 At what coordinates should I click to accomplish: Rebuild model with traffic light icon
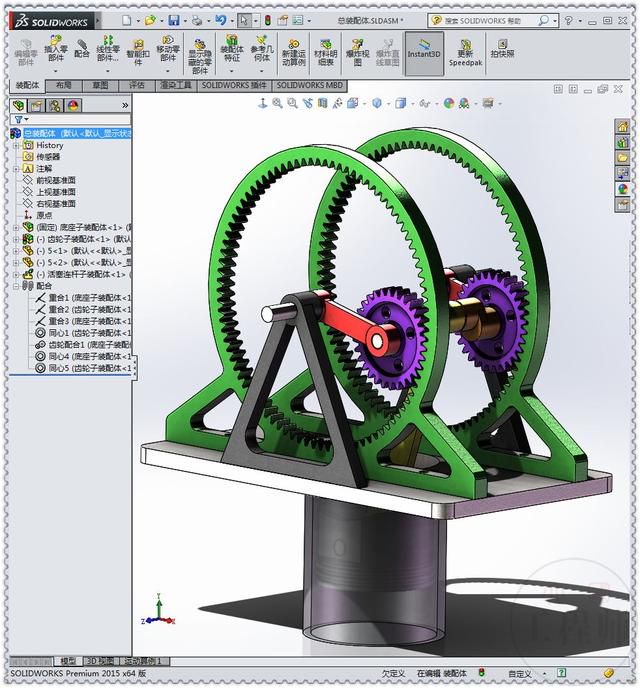click(x=268, y=20)
